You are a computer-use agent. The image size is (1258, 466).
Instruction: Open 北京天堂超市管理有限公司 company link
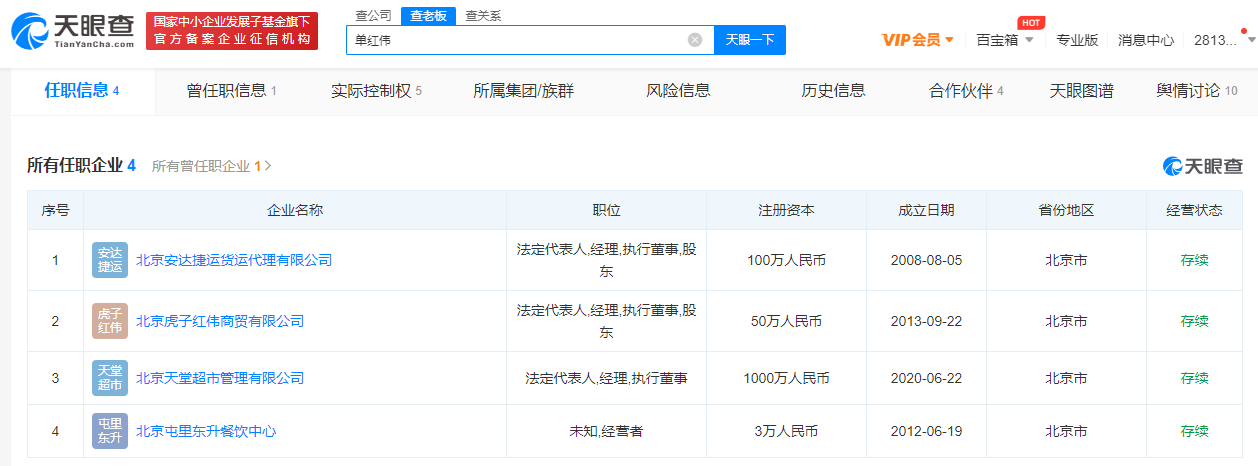click(x=220, y=378)
